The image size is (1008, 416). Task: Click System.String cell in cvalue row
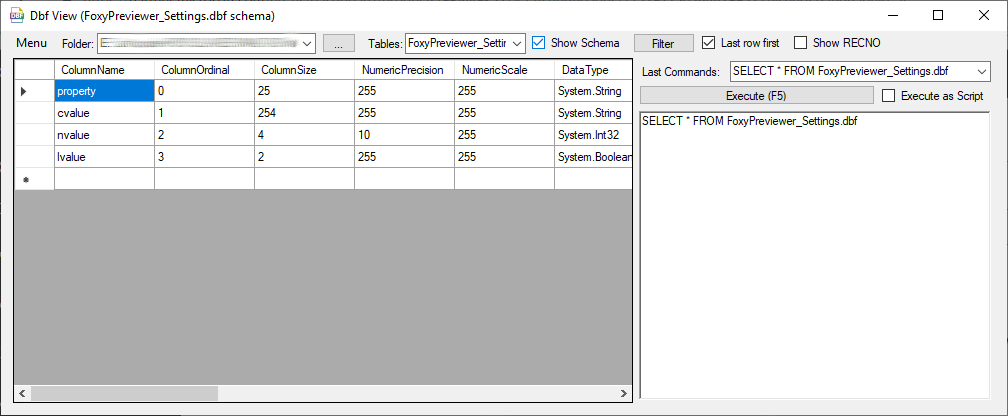593,113
